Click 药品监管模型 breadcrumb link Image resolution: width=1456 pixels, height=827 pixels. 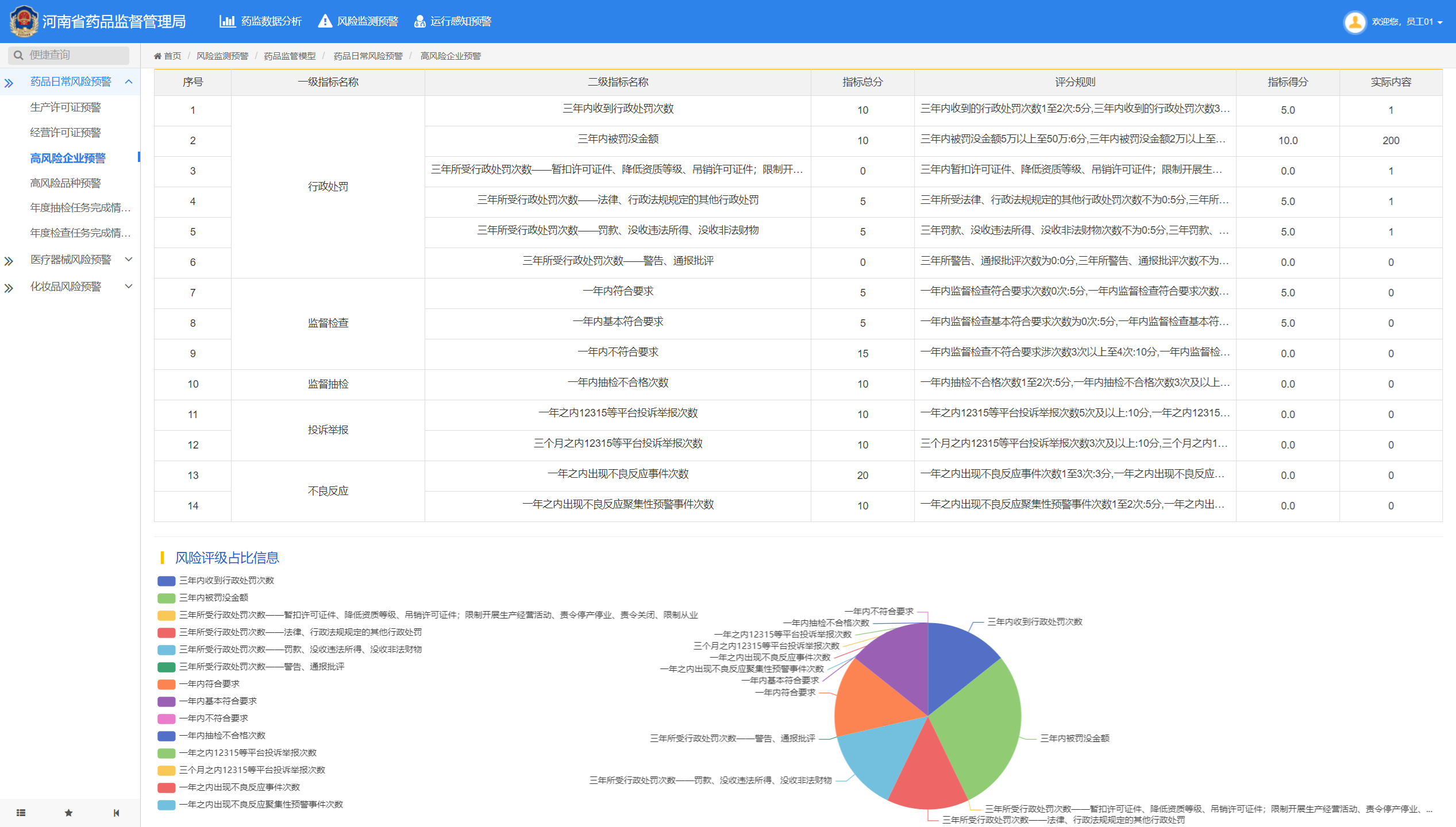[290, 56]
